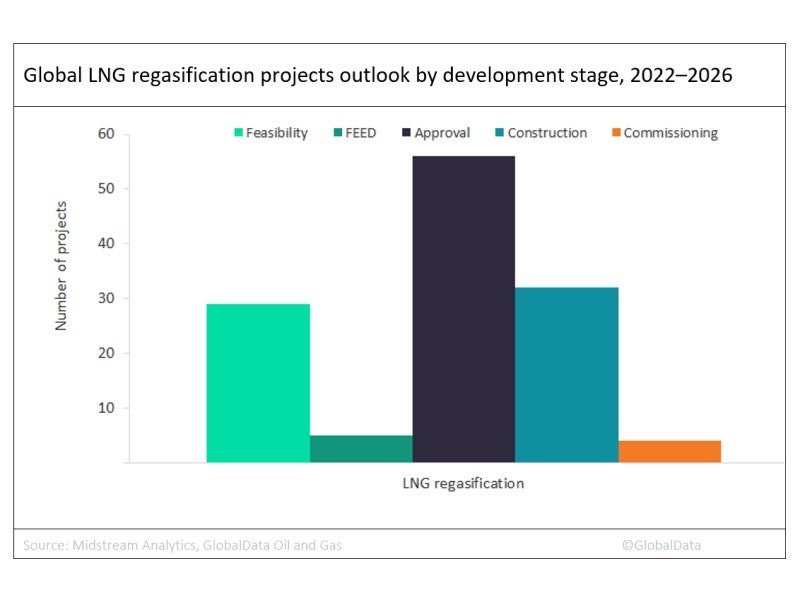Viewport: 800px width, 600px height.
Task: Select the 'Number of projects' axis title
Action: click(61, 266)
